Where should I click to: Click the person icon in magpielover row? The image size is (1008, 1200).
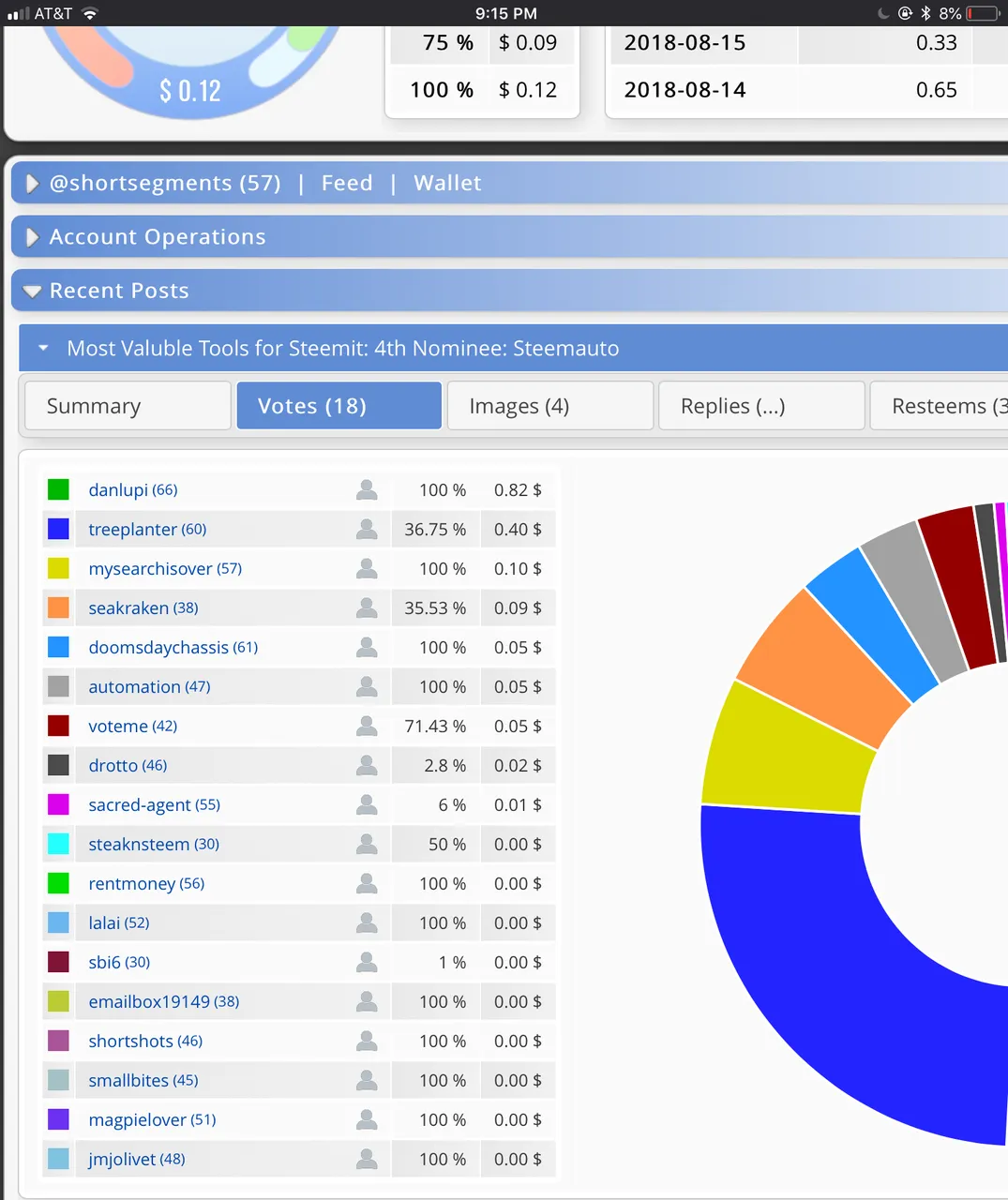click(x=367, y=1119)
